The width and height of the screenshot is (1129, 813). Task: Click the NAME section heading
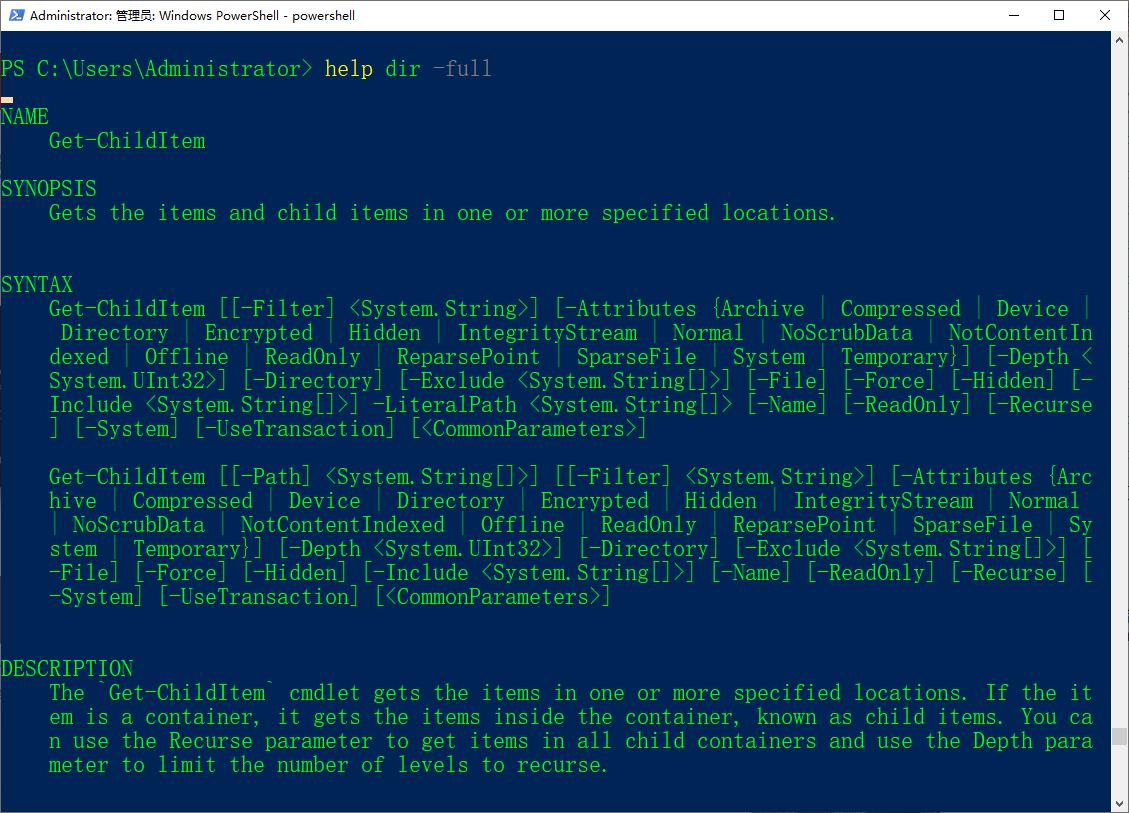pos(25,117)
